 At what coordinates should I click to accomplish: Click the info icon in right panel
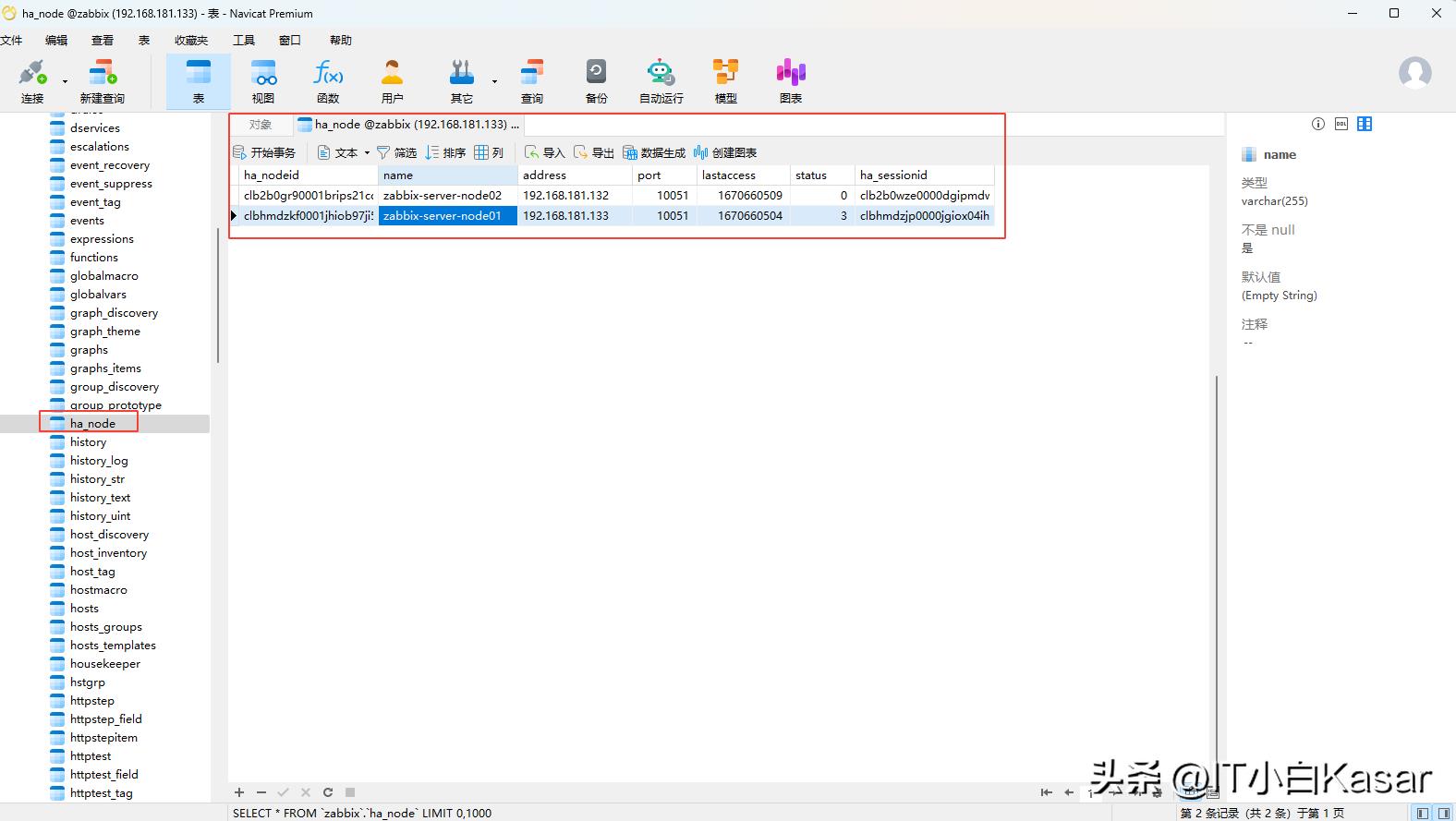pyautogui.click(x=1318, y=124)
